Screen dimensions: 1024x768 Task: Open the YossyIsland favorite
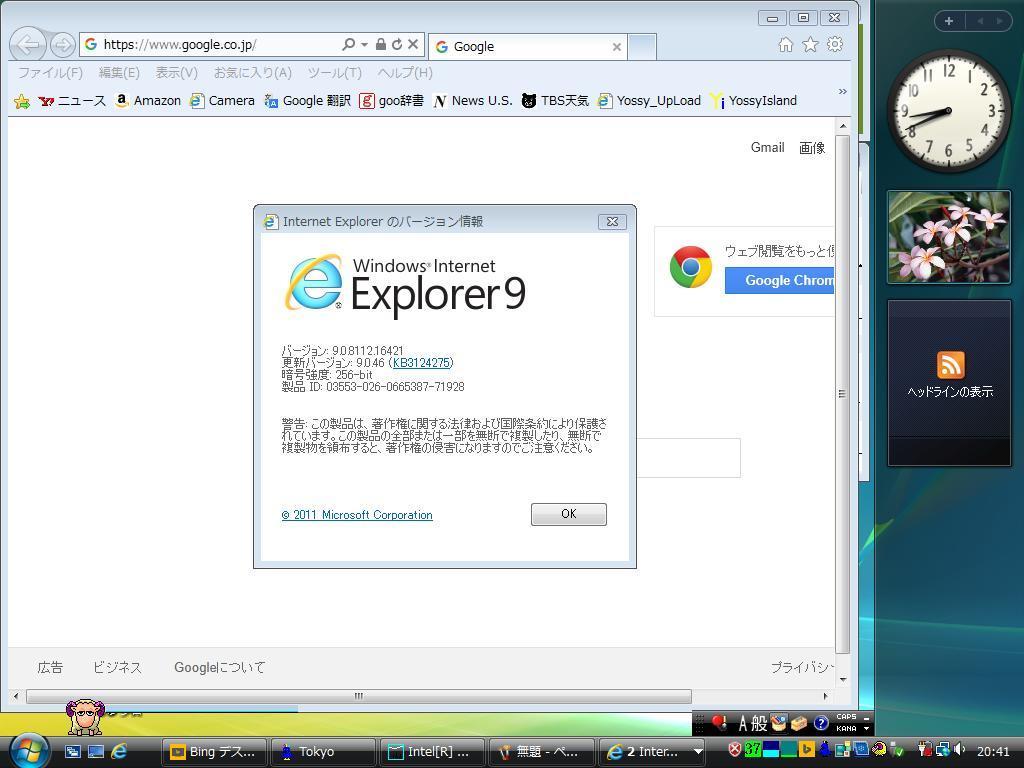click(754, 101)
